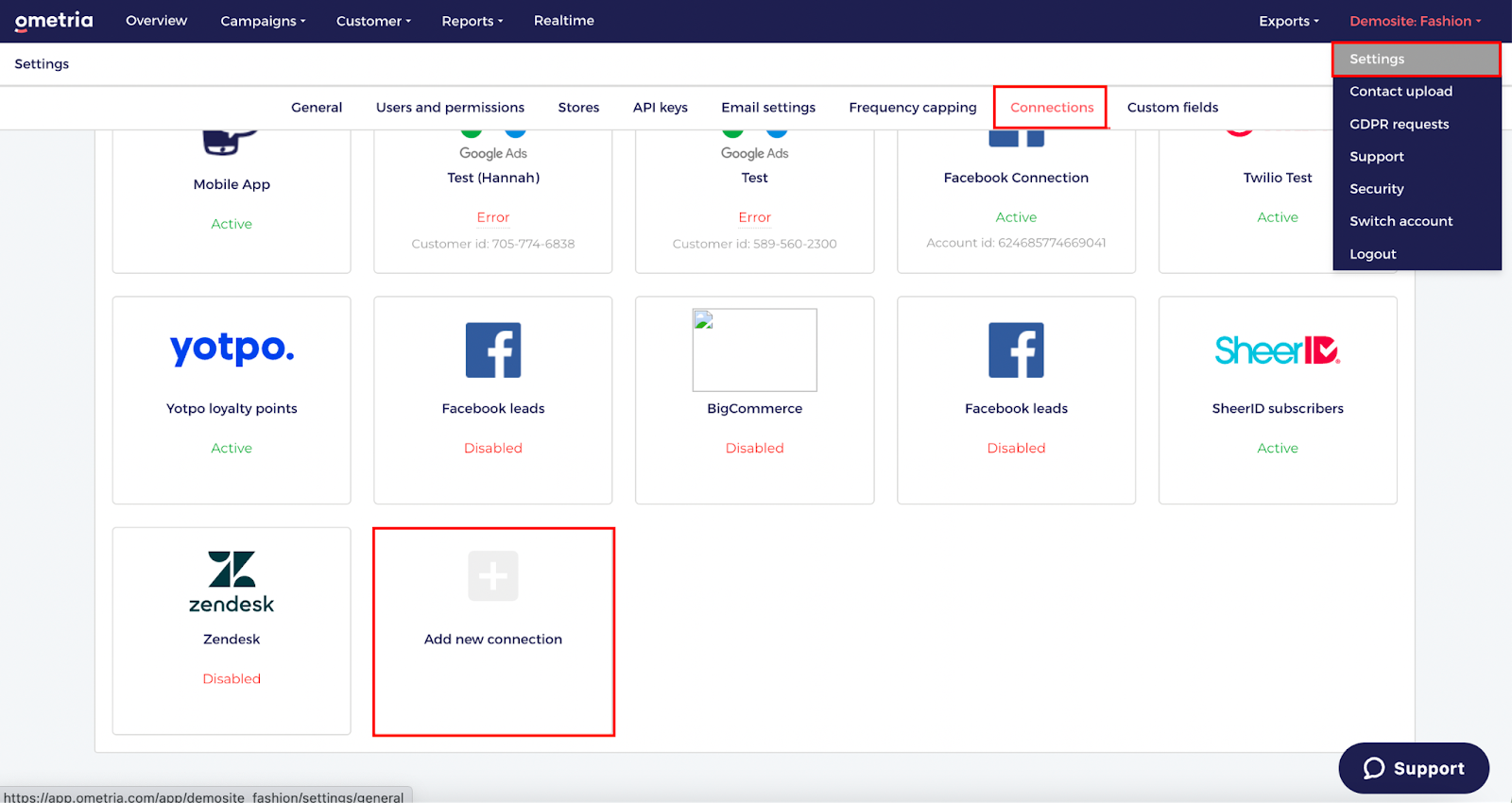The width and height of the screenshot is (1512, 803).
Task: Click the Facebook Account id 624685774669041 text
Action: (1016, 243)
